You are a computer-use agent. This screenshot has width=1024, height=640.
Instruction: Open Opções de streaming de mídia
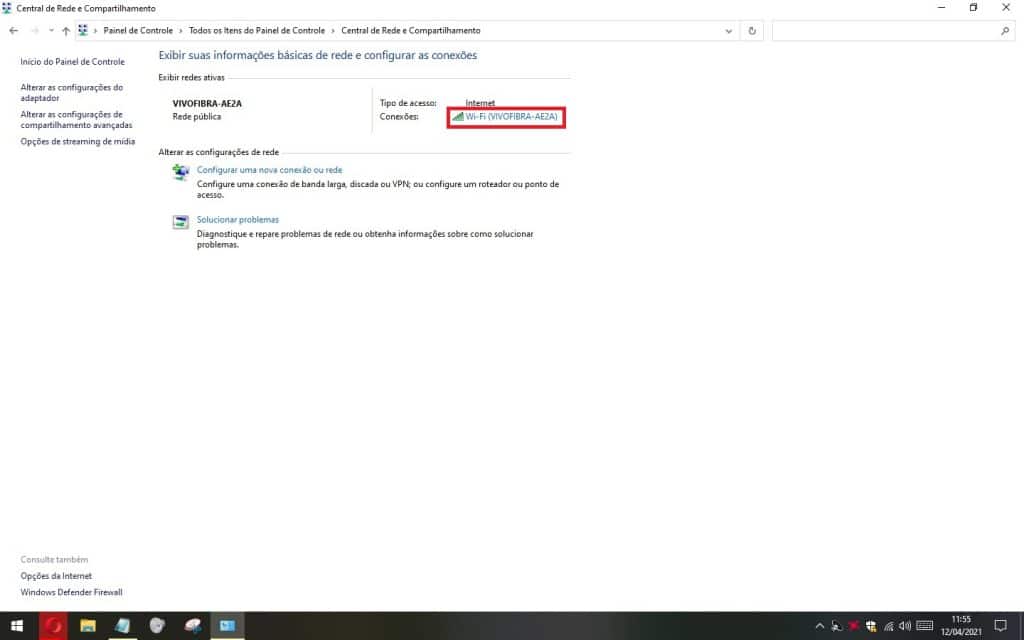click(78, 141)
